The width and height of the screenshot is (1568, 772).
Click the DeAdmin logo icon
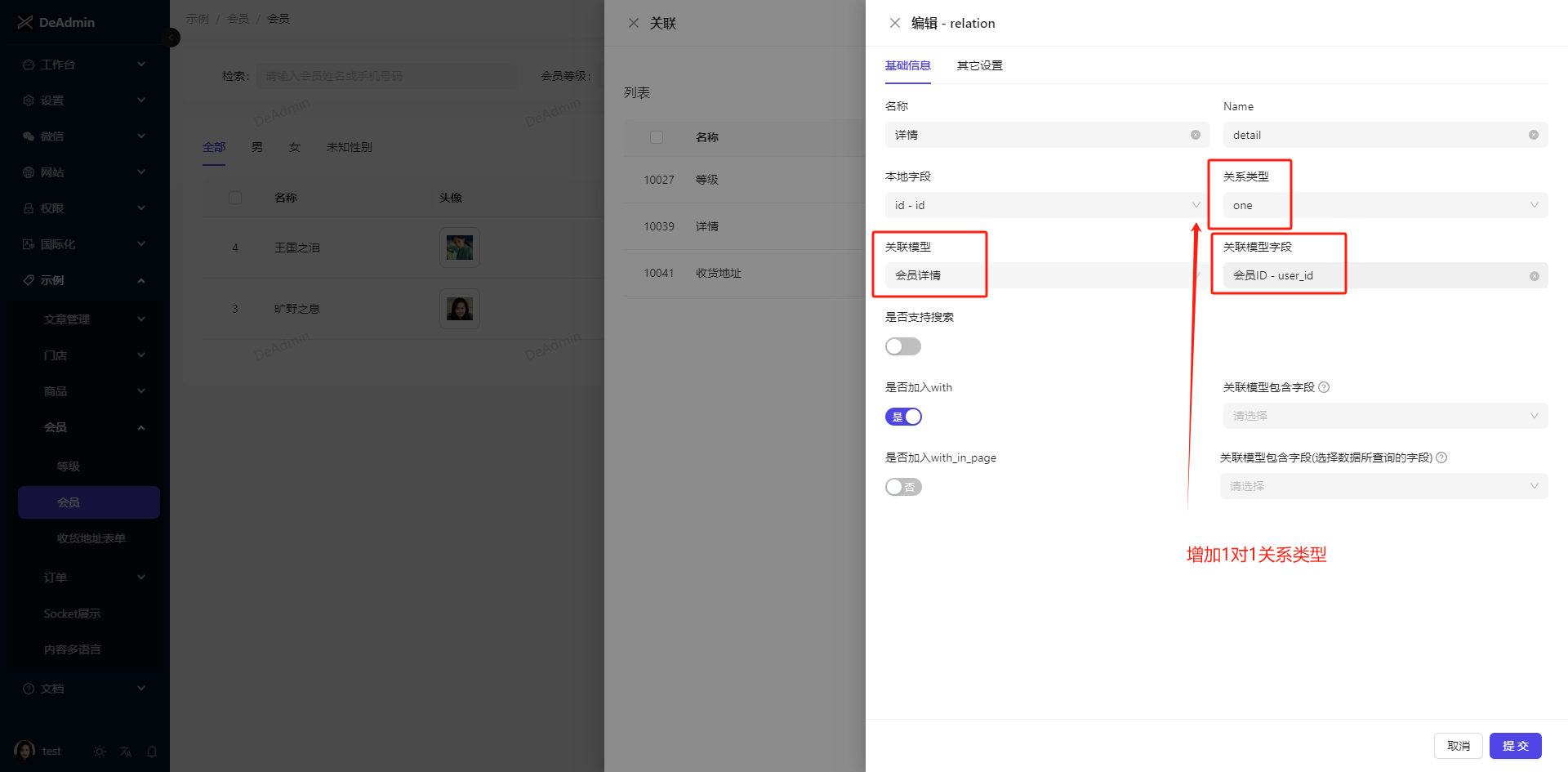click(25, 22)
